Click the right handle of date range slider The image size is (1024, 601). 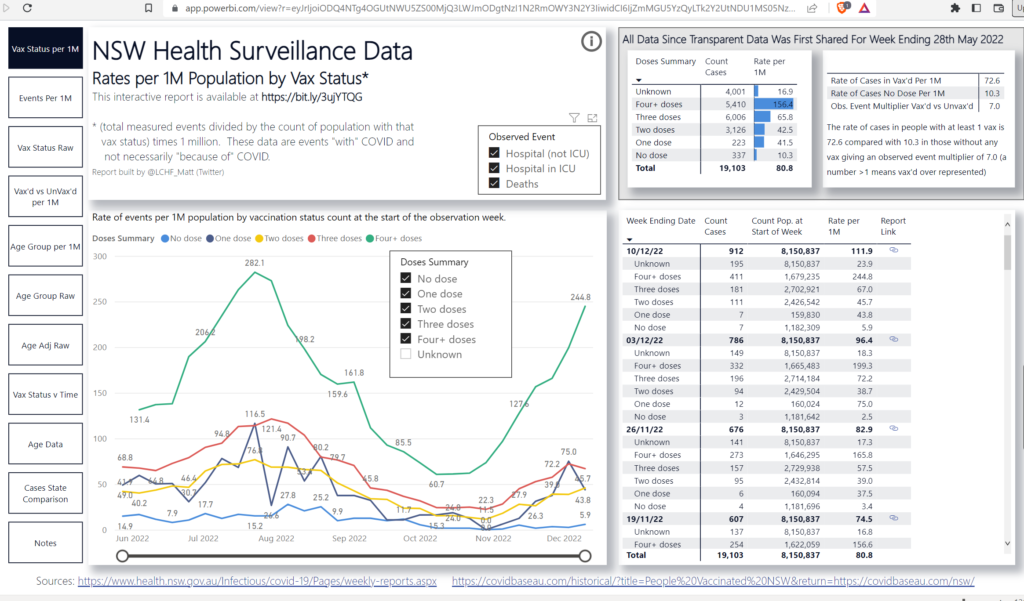(585, 556)
